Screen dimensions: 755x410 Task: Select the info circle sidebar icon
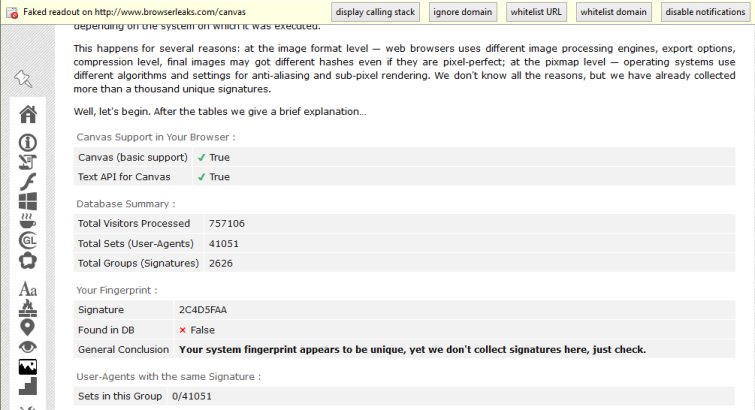27,143
